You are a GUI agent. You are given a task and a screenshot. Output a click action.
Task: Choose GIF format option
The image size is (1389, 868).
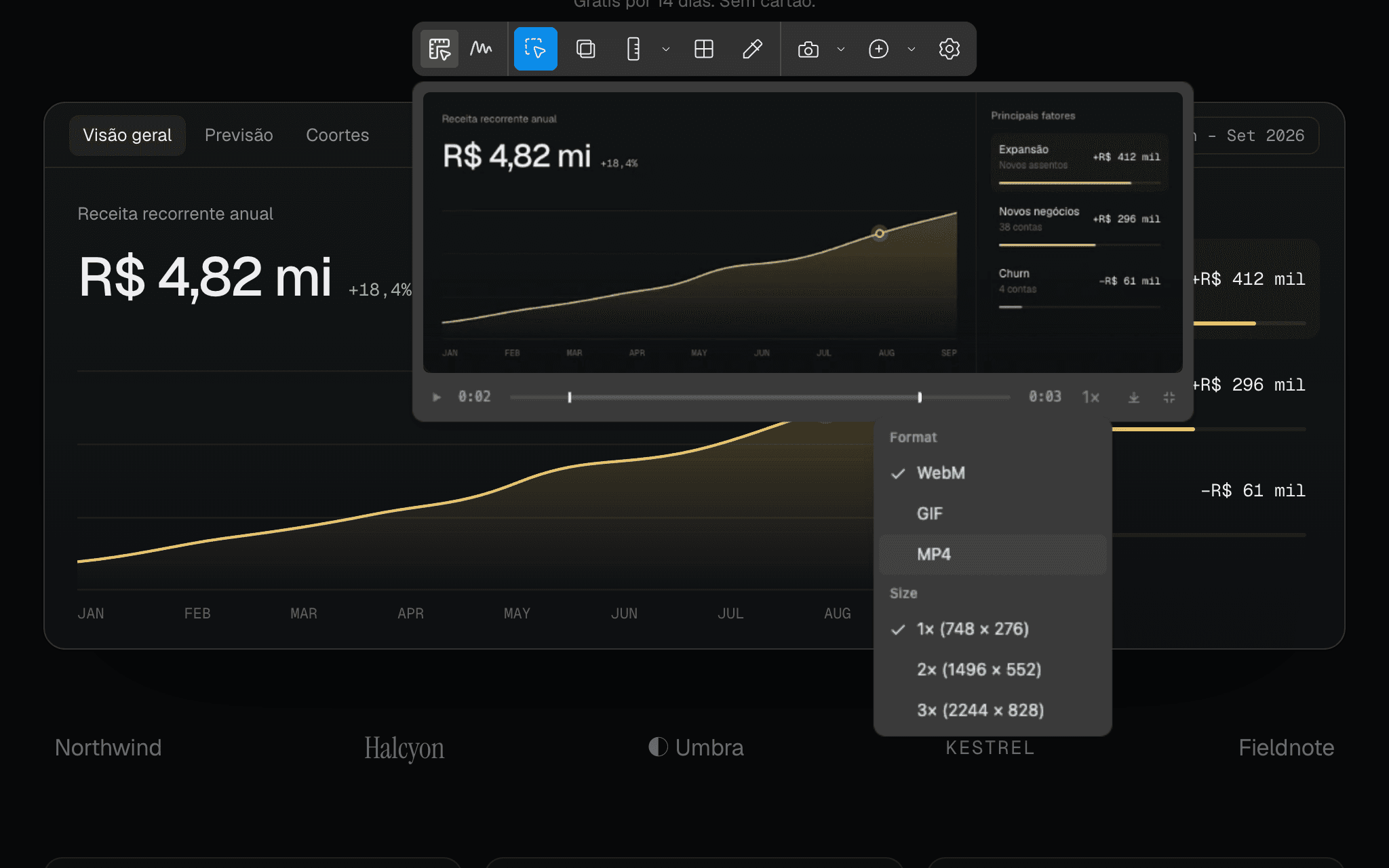pos(992,513)
